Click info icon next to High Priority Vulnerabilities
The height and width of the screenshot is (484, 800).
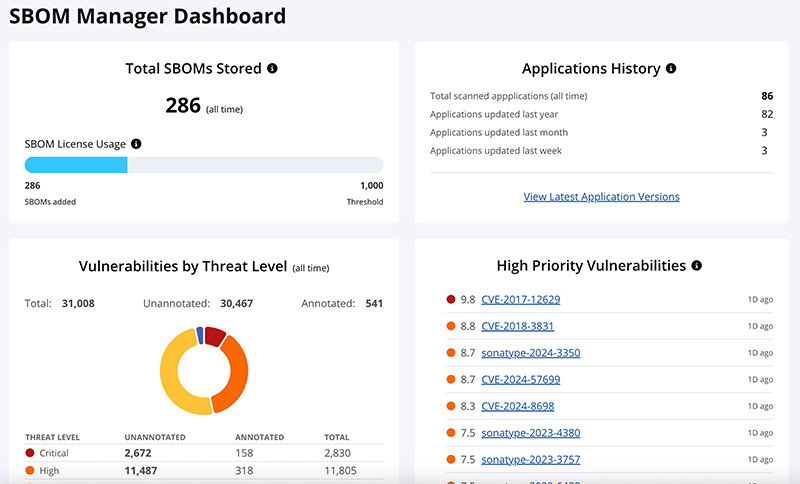[696, 266]
